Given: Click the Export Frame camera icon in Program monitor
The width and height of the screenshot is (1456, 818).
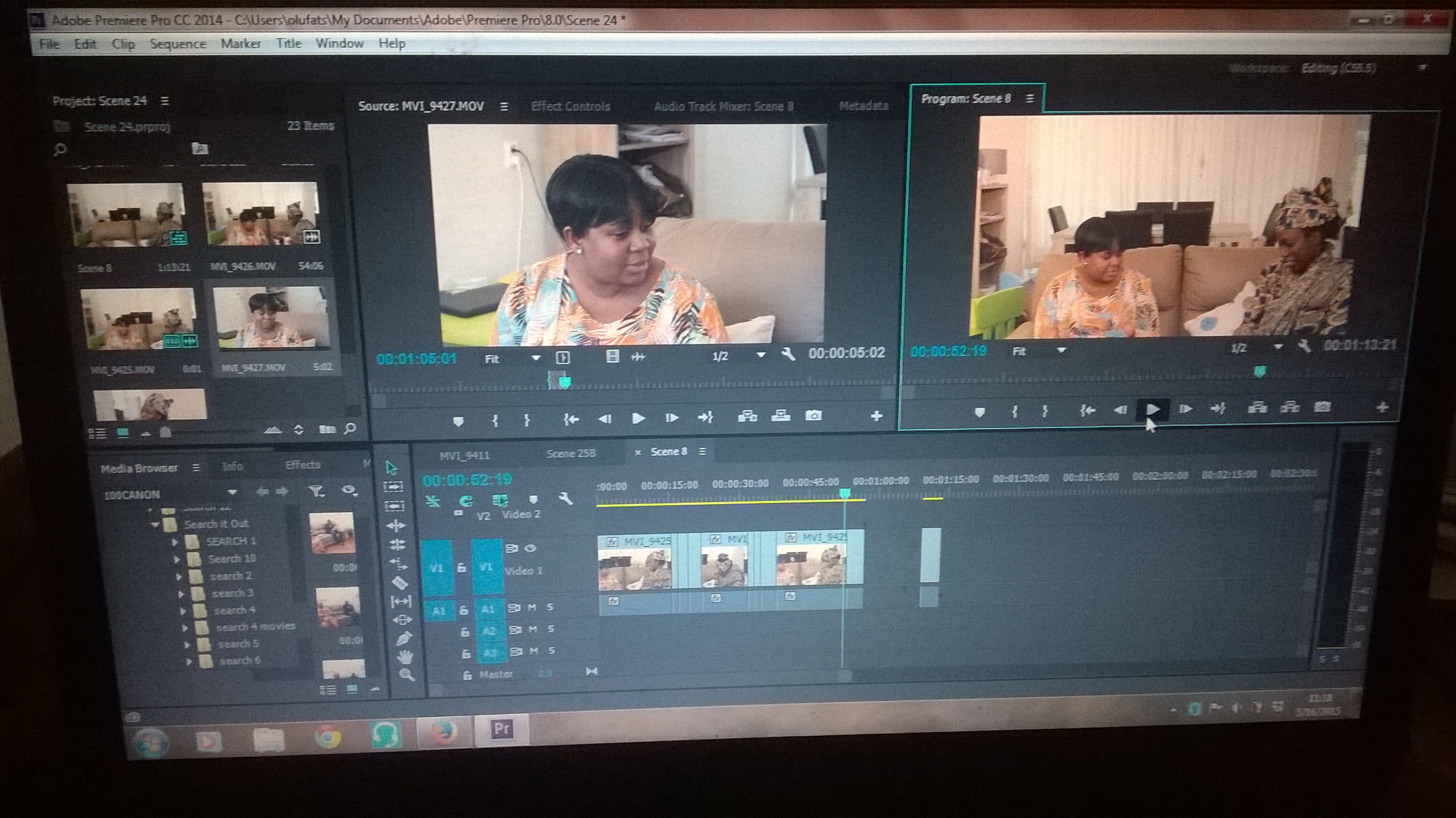Looking at the screenshot, I should coord(1322,407).
